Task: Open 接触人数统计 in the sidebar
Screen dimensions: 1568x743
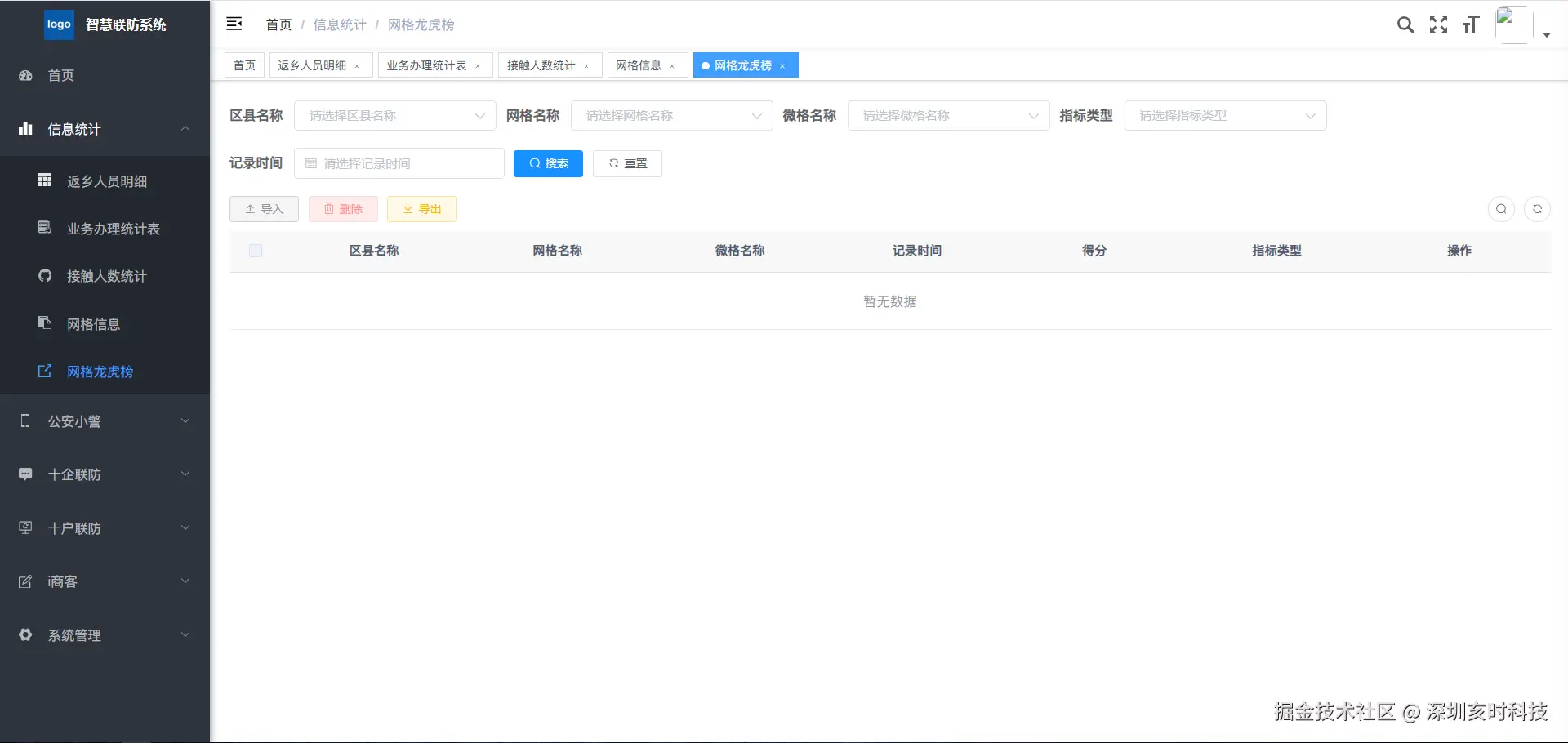Action: [105, 276]
